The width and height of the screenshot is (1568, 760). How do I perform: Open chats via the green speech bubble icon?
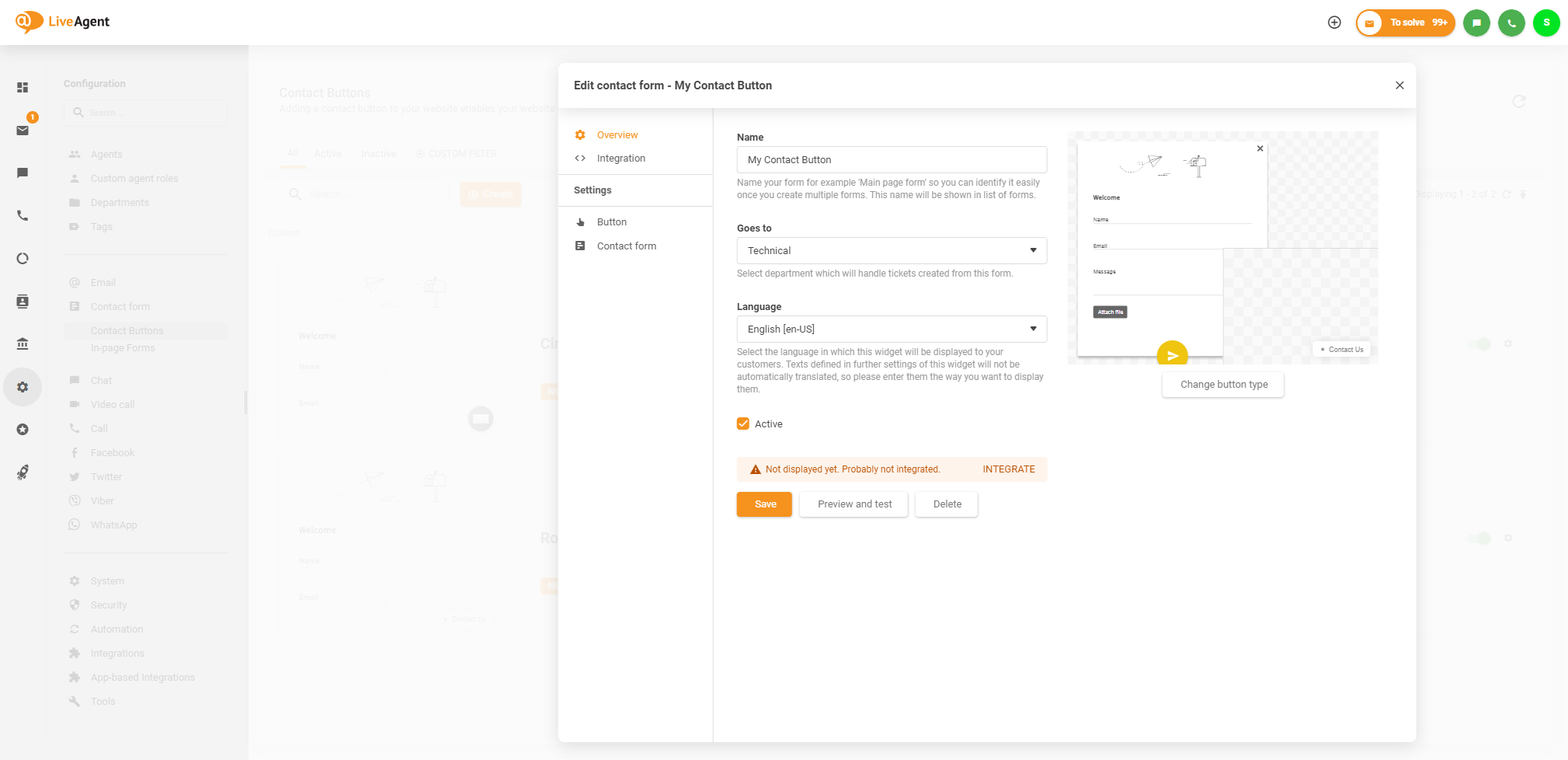pos(1476,23)
